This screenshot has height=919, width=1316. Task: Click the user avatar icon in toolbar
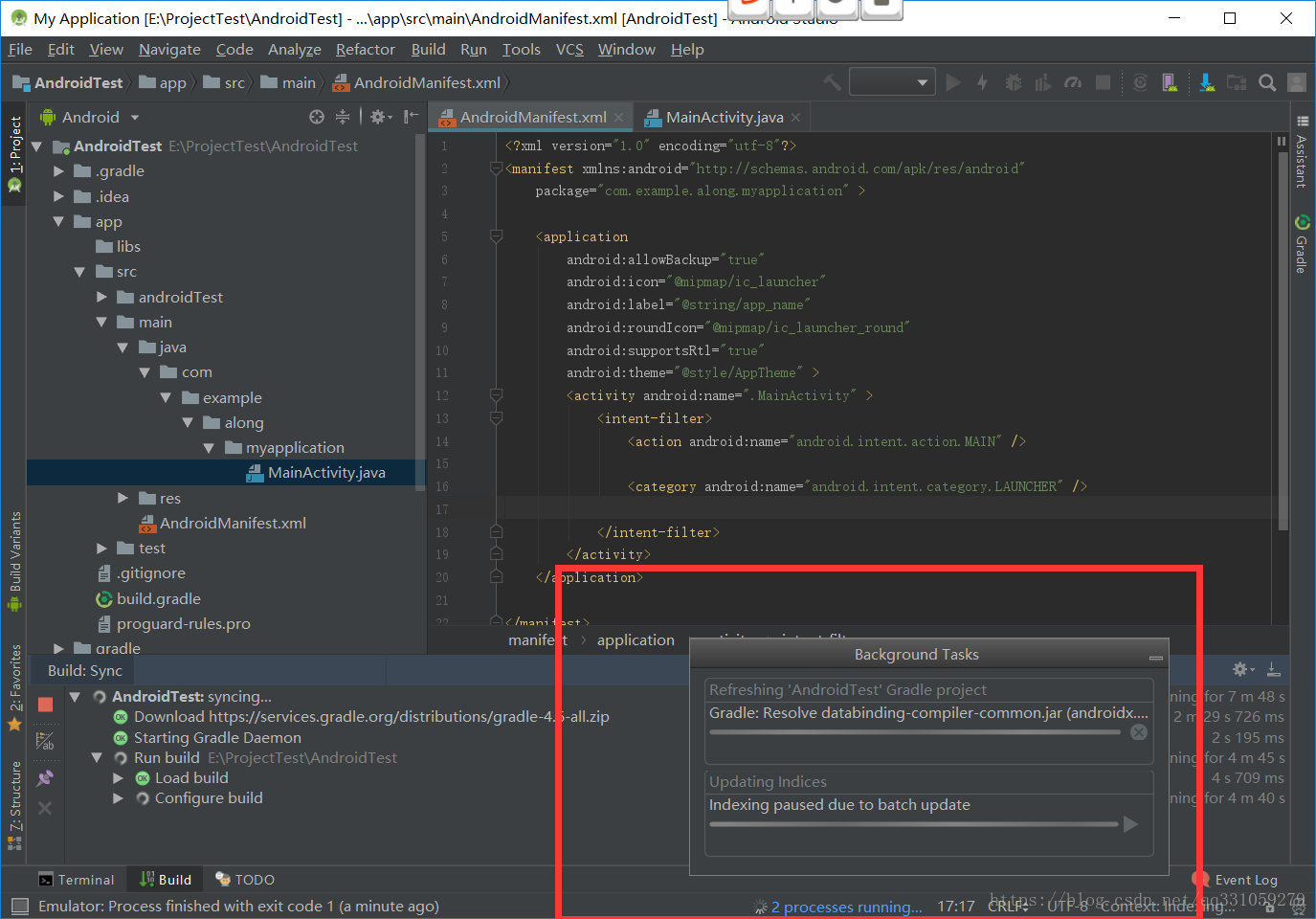point(1297,82)
